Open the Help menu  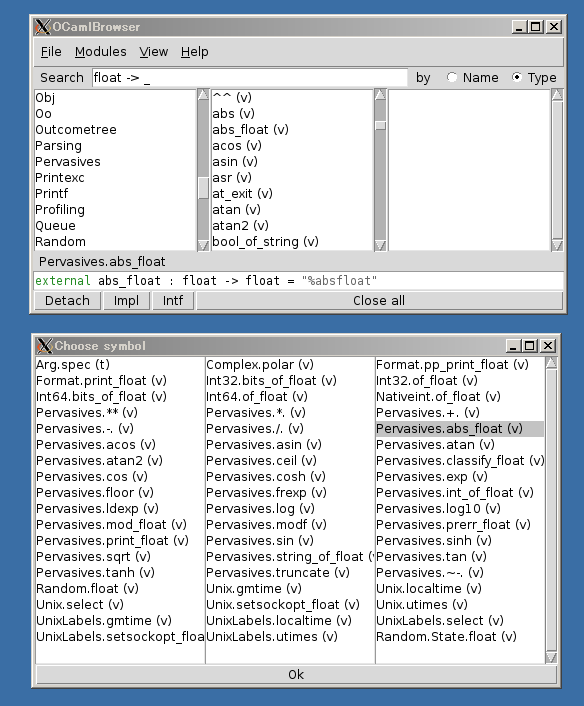click(195, 52)
